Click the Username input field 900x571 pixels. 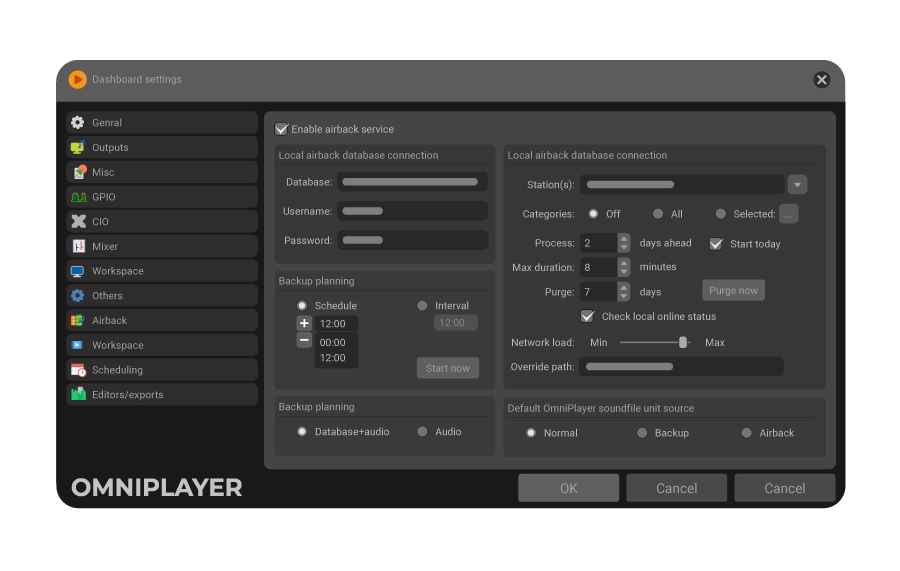pos(412,211)
